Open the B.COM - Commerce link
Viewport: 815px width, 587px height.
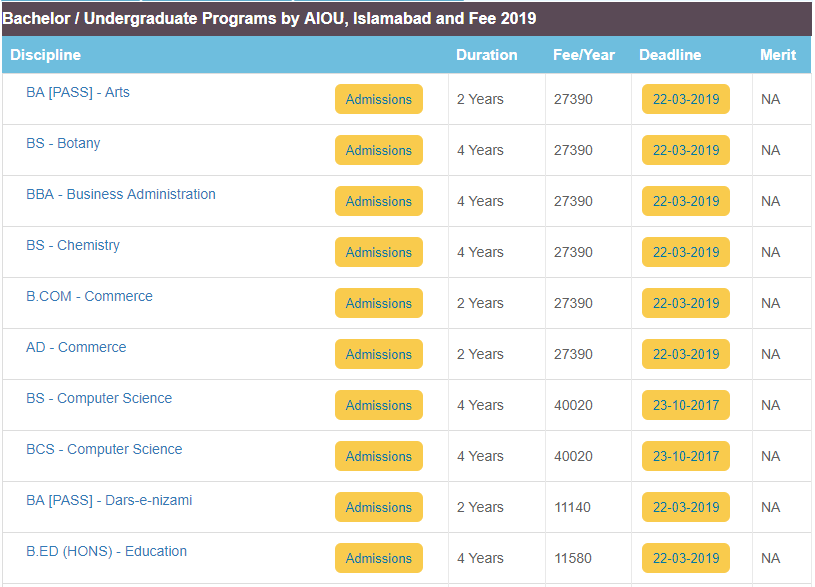pyautogui.click(x=89, y=296)
